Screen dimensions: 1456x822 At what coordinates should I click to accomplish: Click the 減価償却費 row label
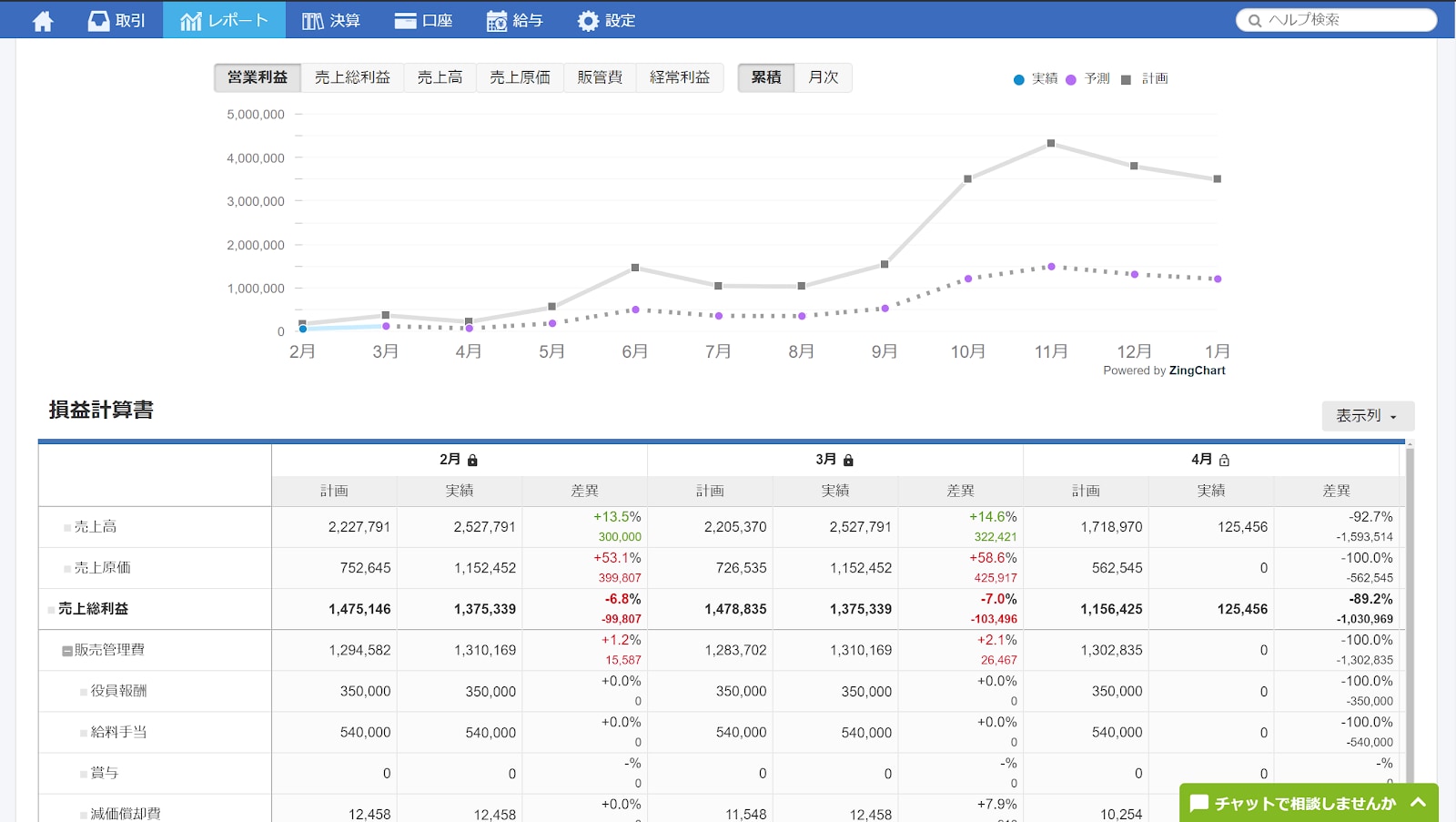click(x=126, y=814)
